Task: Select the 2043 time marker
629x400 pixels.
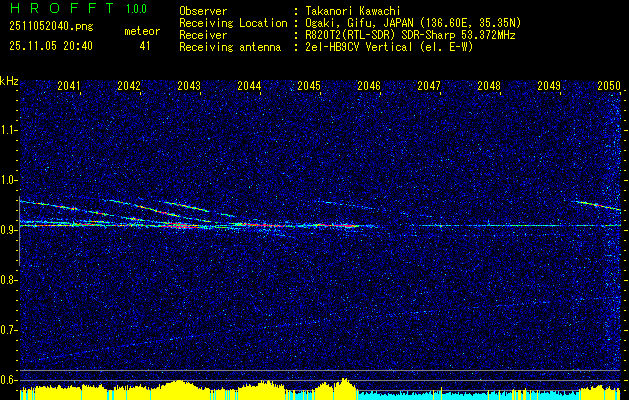Action: 189,86
